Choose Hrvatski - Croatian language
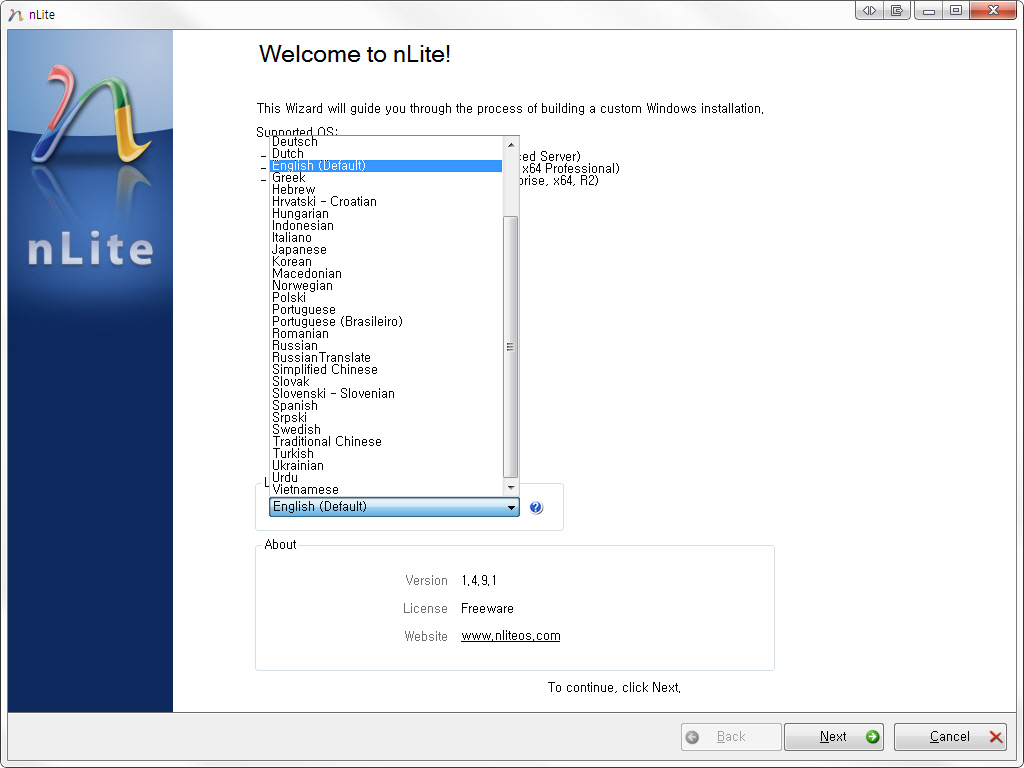 (x=386, y=202)
